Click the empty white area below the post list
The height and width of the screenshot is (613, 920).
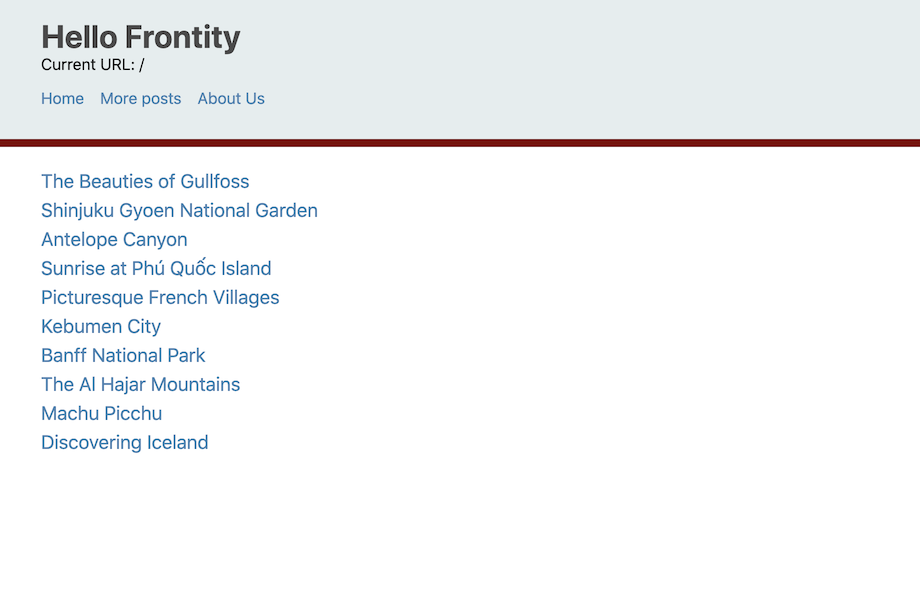click(x=460, y=530)
